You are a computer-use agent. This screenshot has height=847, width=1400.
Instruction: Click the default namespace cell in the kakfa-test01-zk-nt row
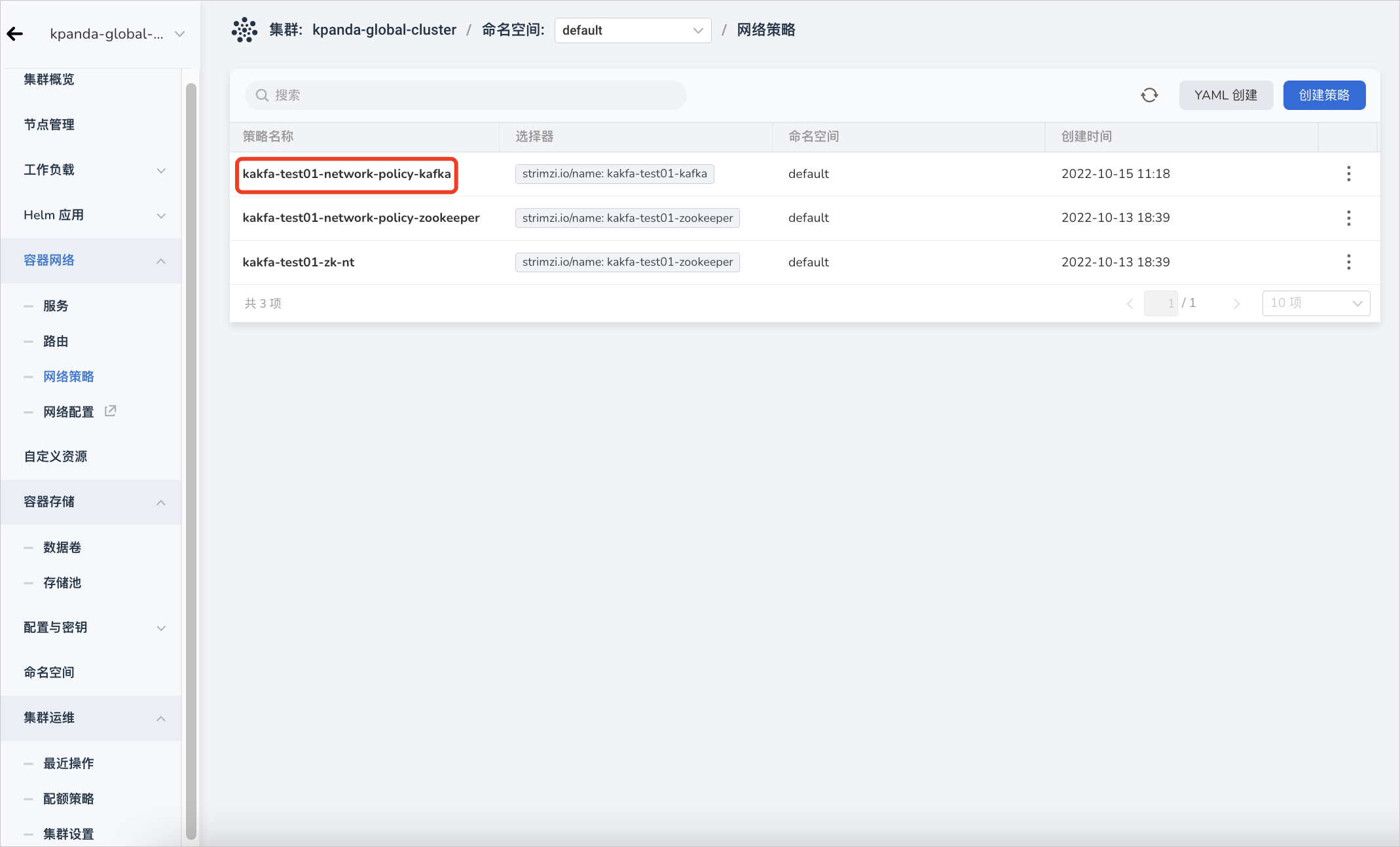pyautogui.click(x=809, y=262)
